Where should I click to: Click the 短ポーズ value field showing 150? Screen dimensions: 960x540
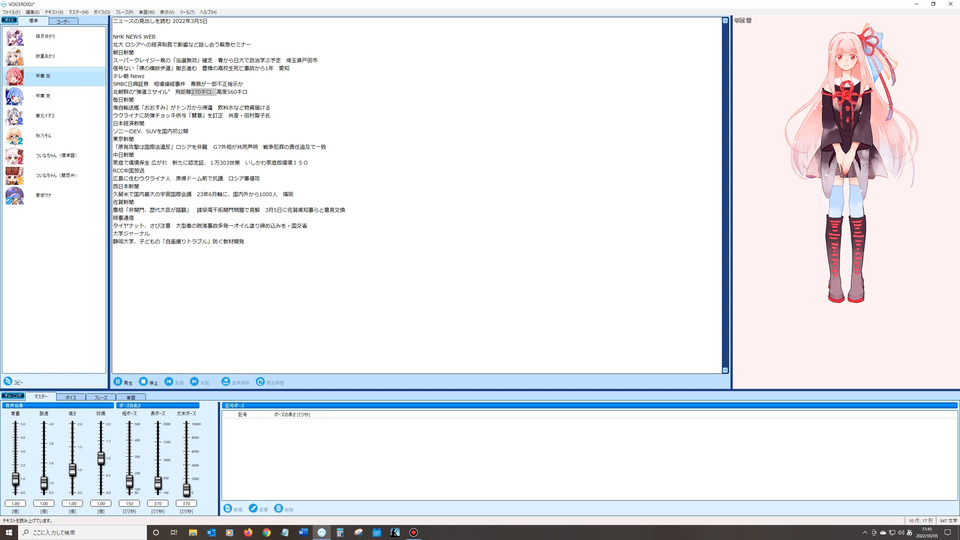point(129,503)
